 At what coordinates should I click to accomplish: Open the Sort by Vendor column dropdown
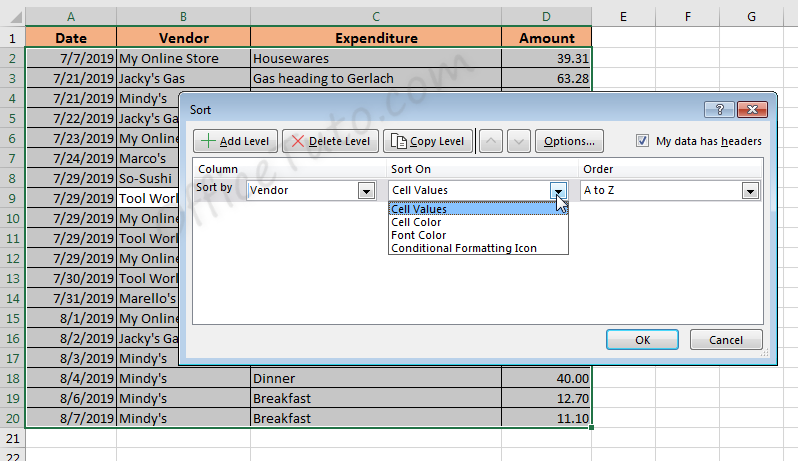pyautogui.click(x=366, y=191)
